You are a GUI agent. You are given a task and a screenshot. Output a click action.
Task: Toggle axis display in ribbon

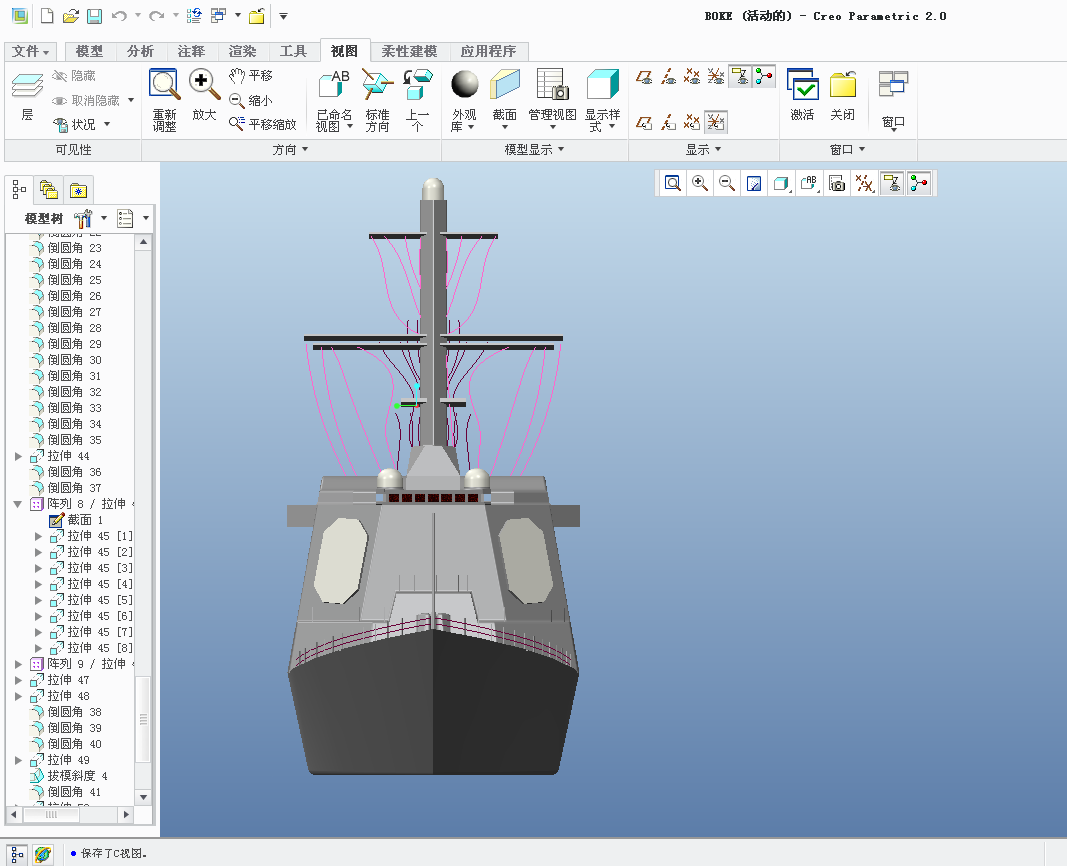[668, 76]
